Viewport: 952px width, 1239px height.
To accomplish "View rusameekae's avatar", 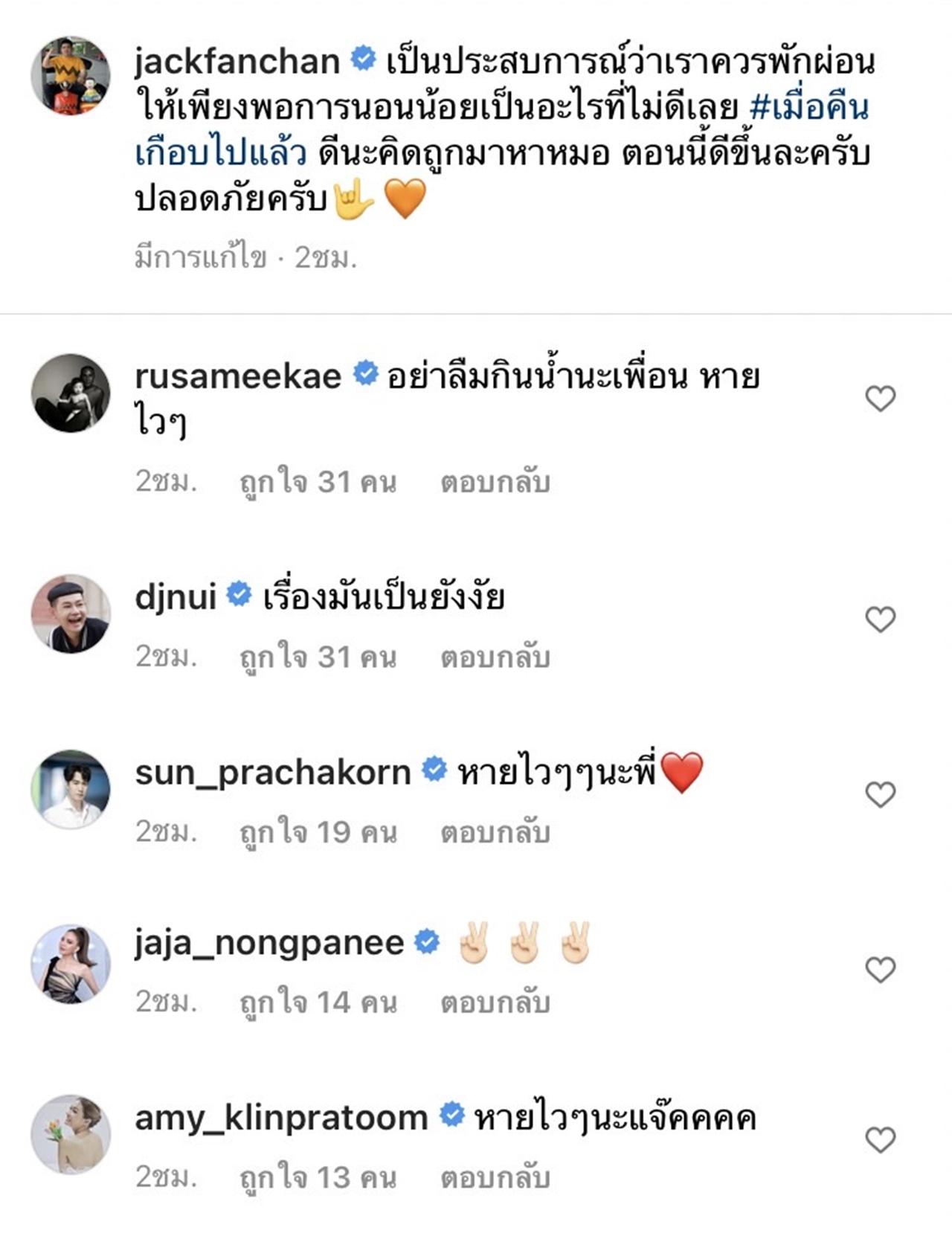I will 71,393.
